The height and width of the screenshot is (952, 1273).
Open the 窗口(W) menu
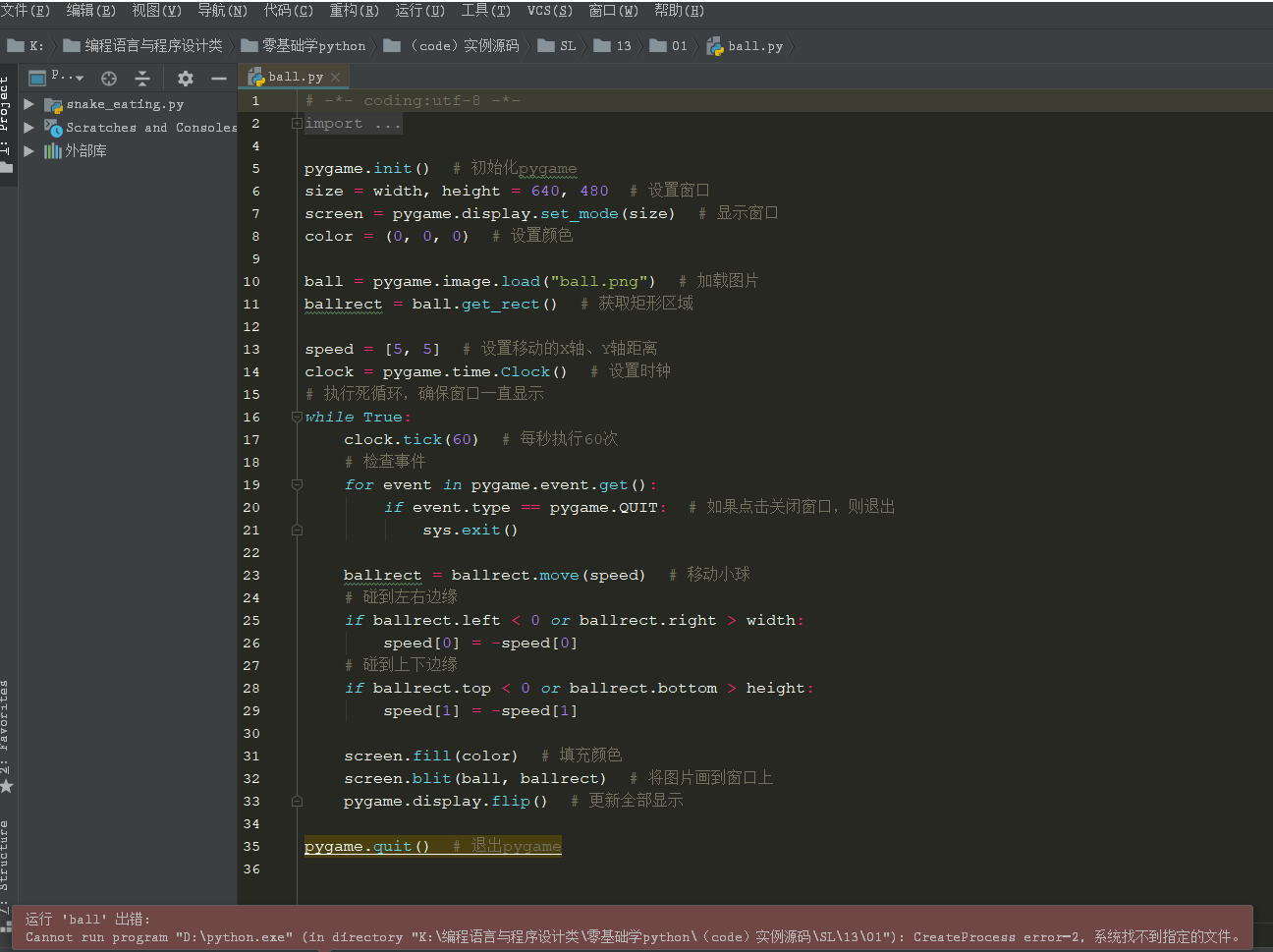[x=613, y=10]
